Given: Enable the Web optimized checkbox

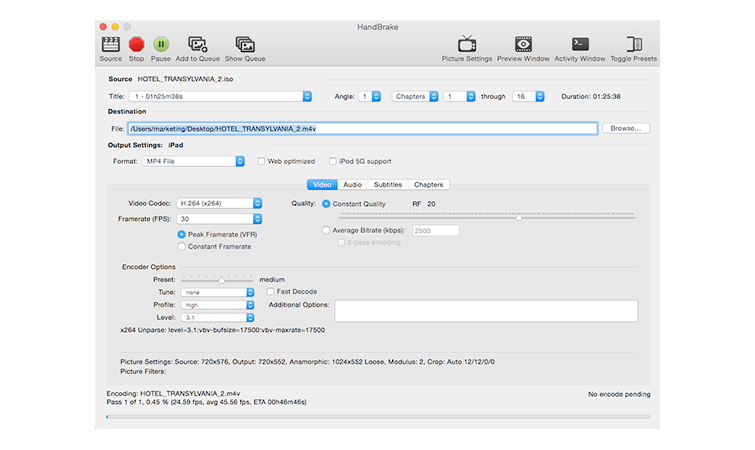Looking at the screenshot, I should (262, 161).
